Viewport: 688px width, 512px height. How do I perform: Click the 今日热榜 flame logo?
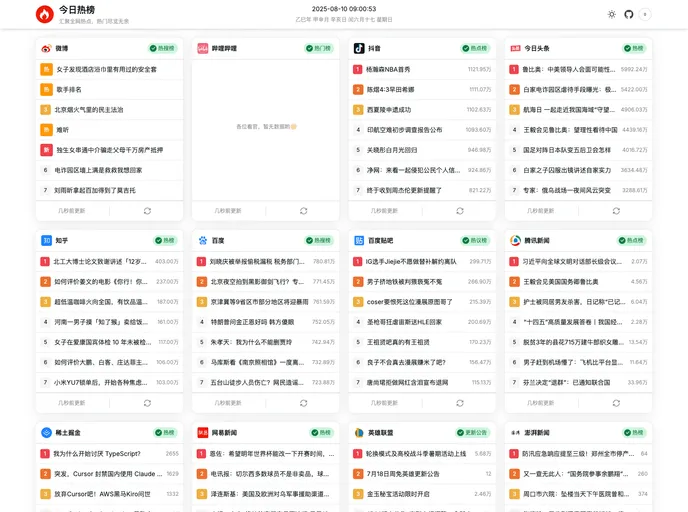coord(44,14)
